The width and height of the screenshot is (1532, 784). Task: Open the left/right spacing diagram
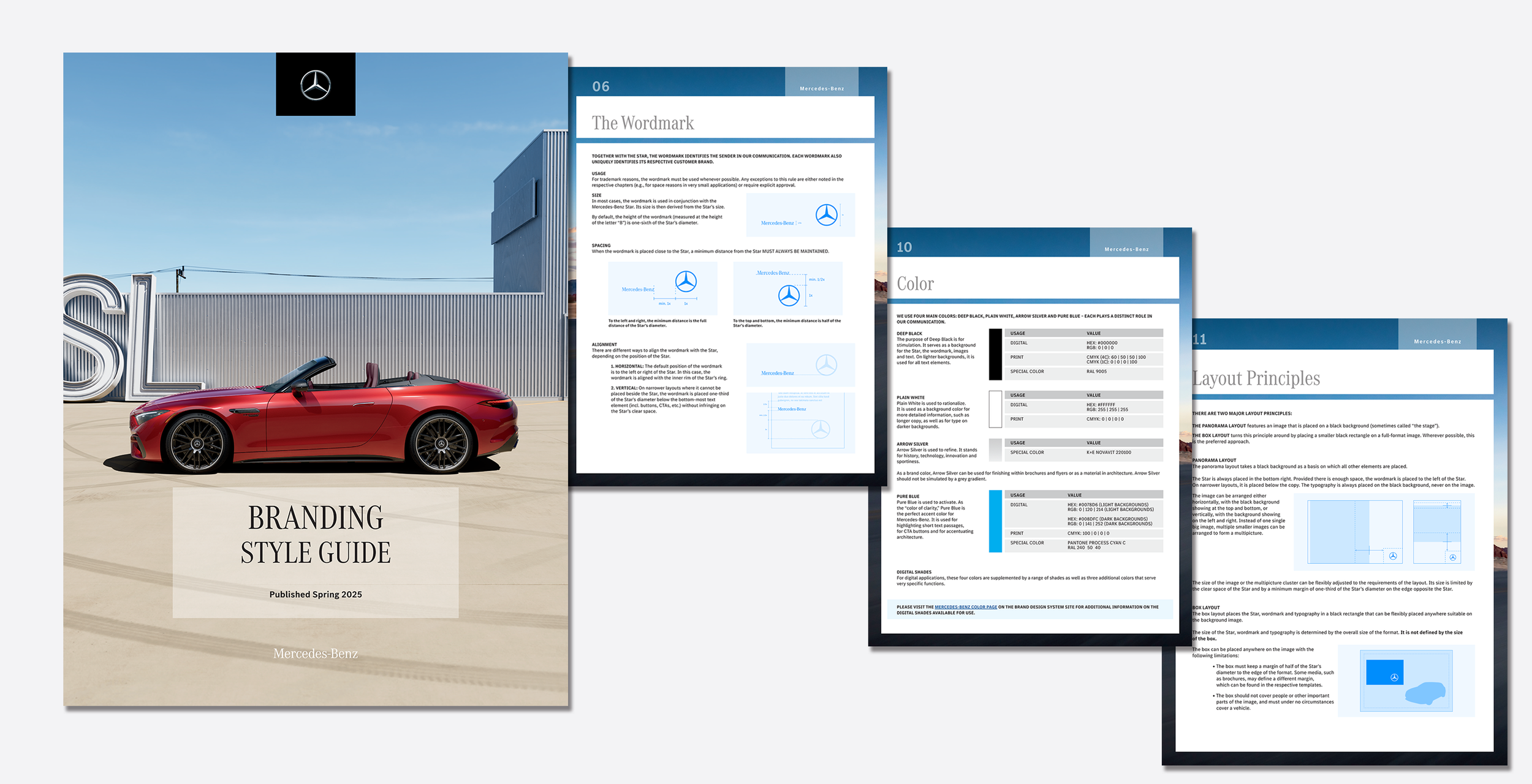click(662, 288)
